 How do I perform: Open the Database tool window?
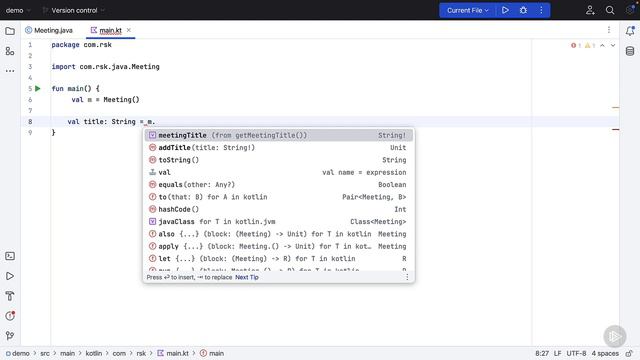click(630, 51)
